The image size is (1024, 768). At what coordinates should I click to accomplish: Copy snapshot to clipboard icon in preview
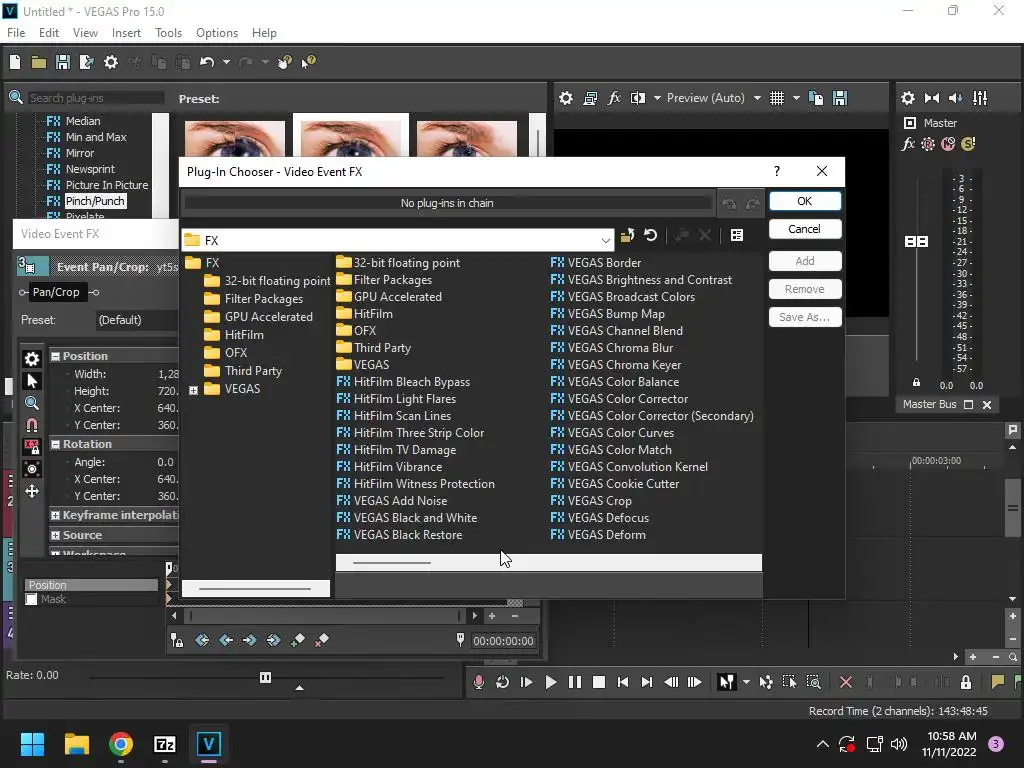[x=816, y=98]
